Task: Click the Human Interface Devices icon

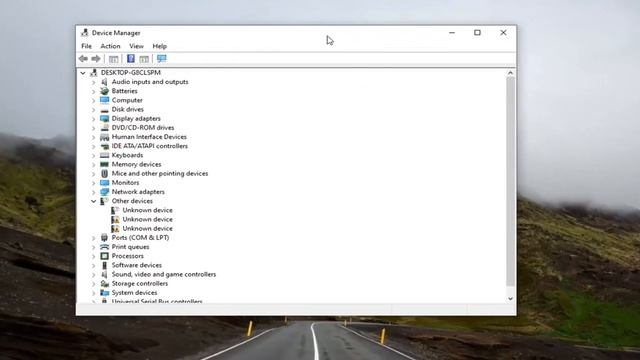Action: pyautogui.click(x=104, y=137)
